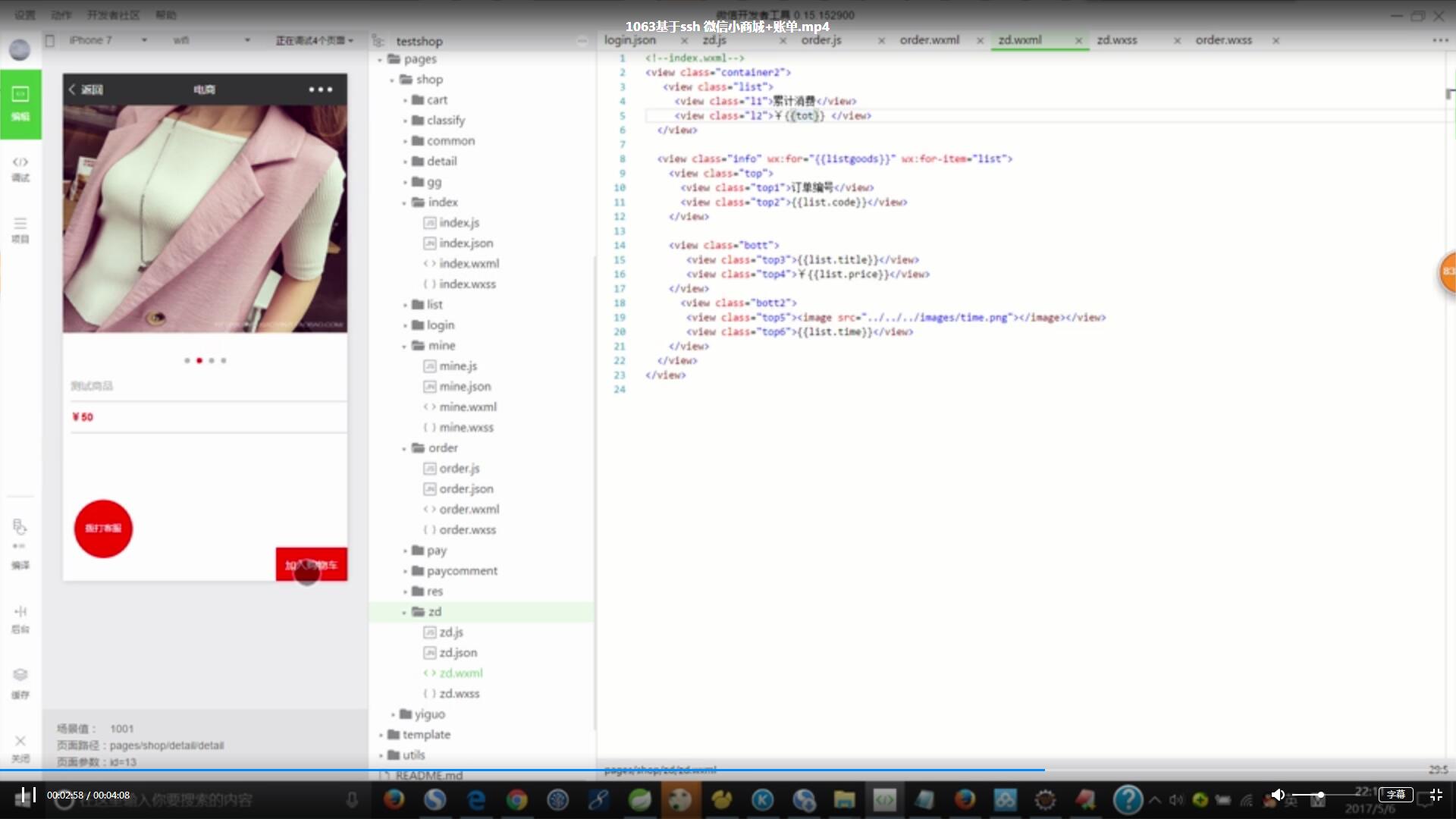Open the wifi network dropdown

[x=212, y=40]
